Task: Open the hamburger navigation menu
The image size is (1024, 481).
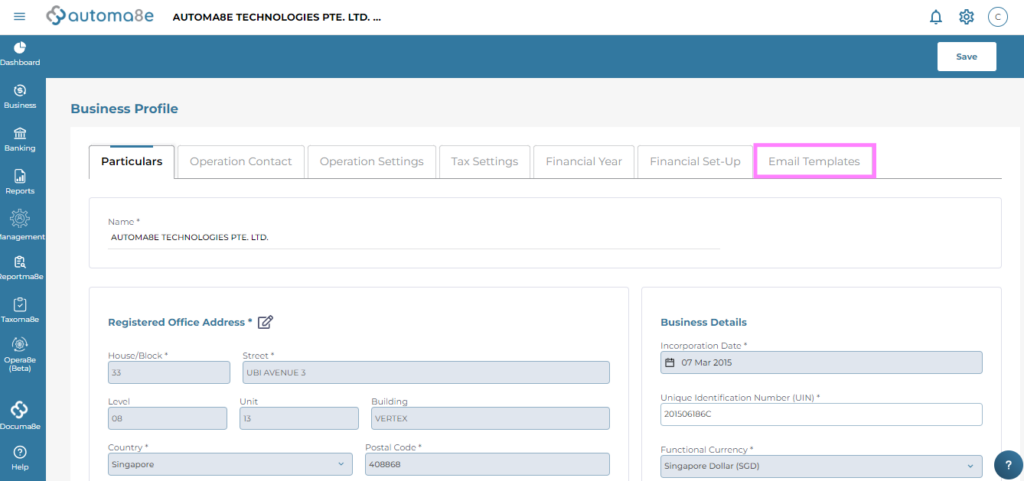Action: 20,16
